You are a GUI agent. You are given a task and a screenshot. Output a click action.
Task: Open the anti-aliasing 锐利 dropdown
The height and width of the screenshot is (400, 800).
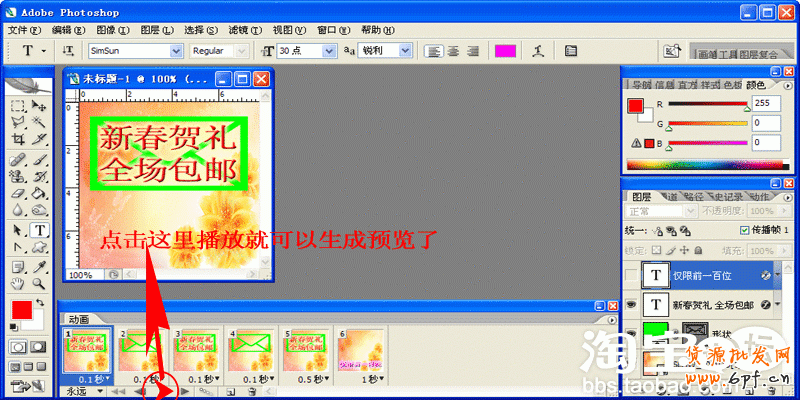tap(405, 50)
